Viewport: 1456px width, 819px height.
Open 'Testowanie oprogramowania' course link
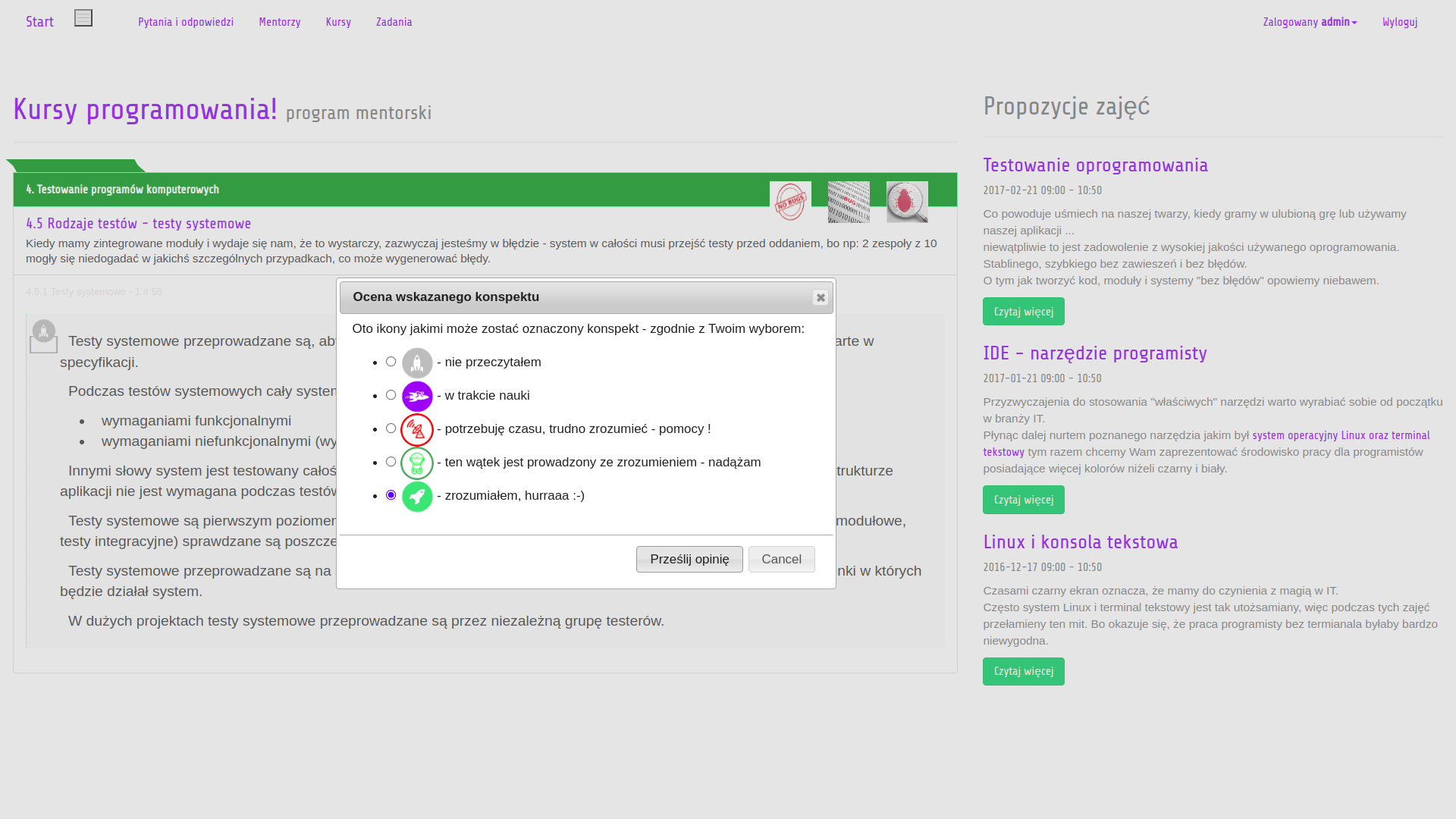pyautogui.click(x=1095, y=165)
